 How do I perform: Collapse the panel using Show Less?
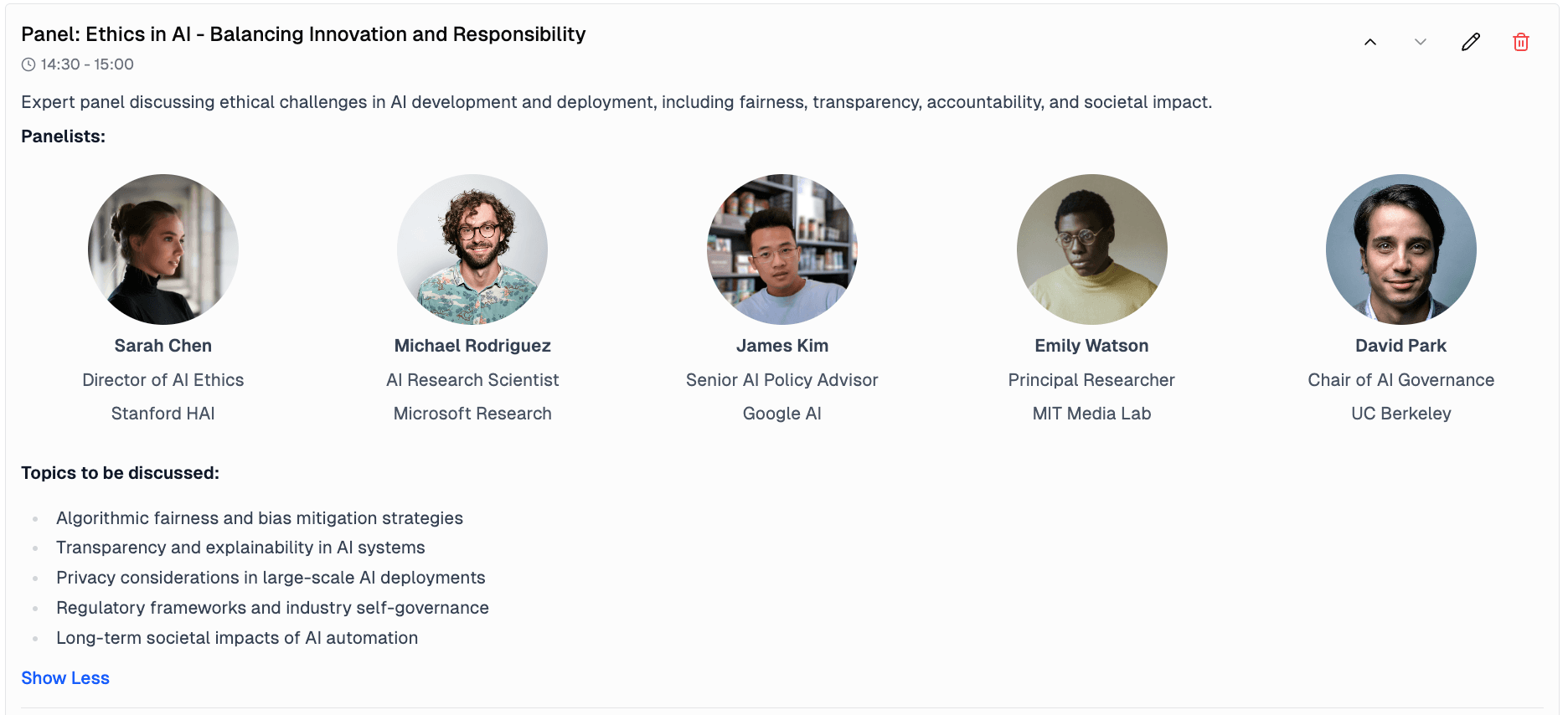point(64,677)
